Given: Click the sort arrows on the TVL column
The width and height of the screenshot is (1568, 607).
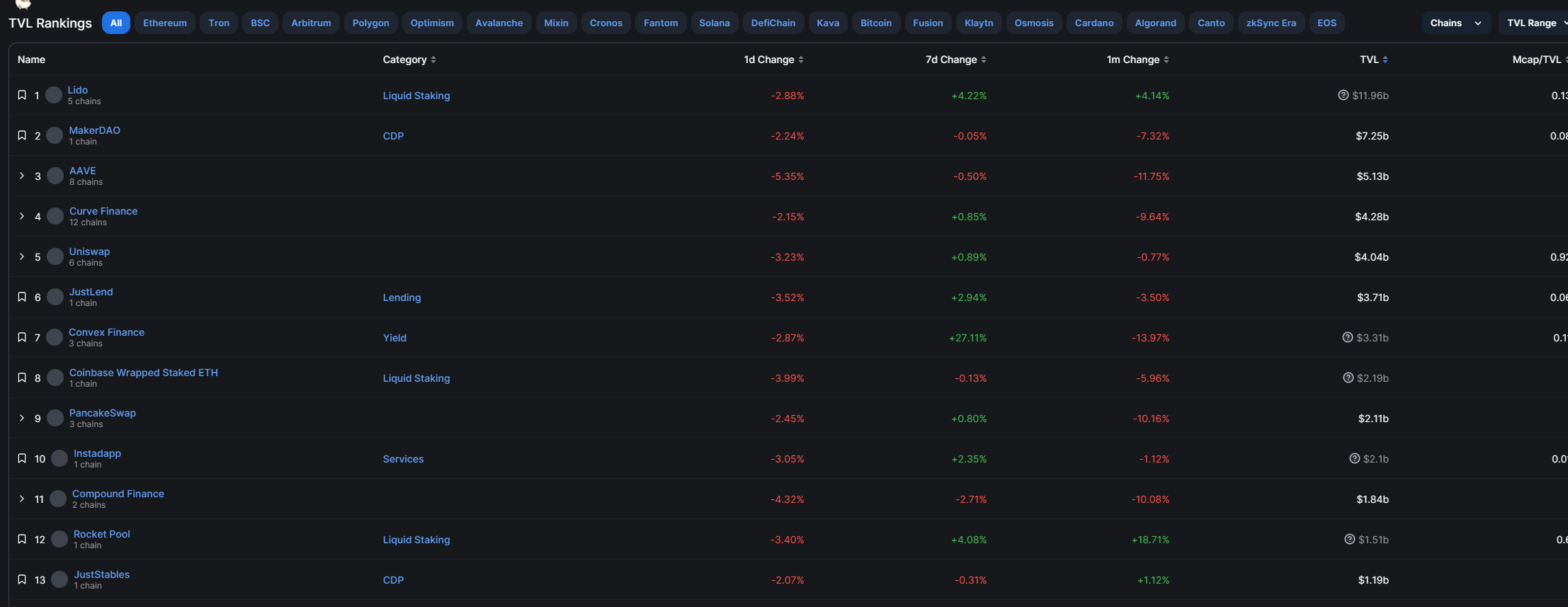Looking at the screenshot, I should (x=1385, y=59).
